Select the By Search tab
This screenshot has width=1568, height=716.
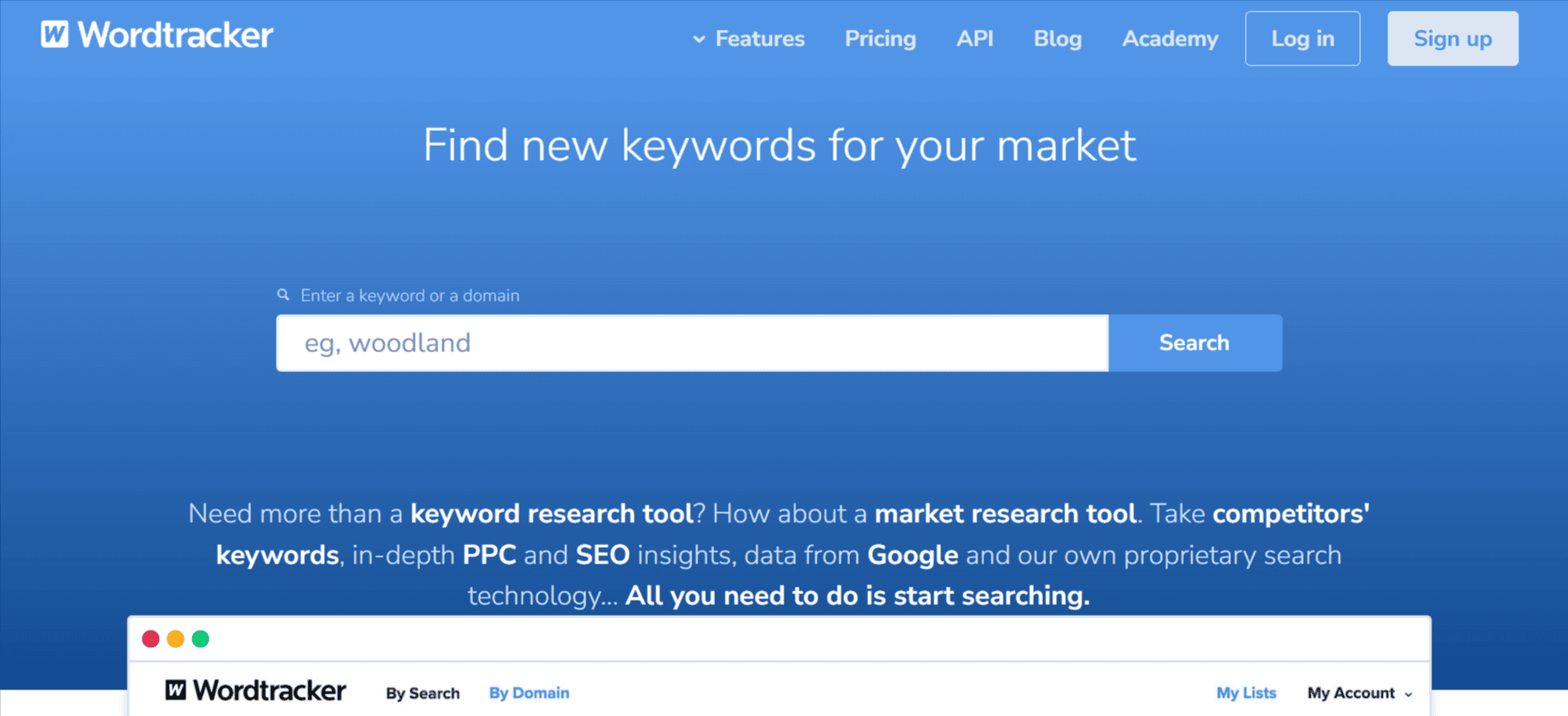click(422, 693)
